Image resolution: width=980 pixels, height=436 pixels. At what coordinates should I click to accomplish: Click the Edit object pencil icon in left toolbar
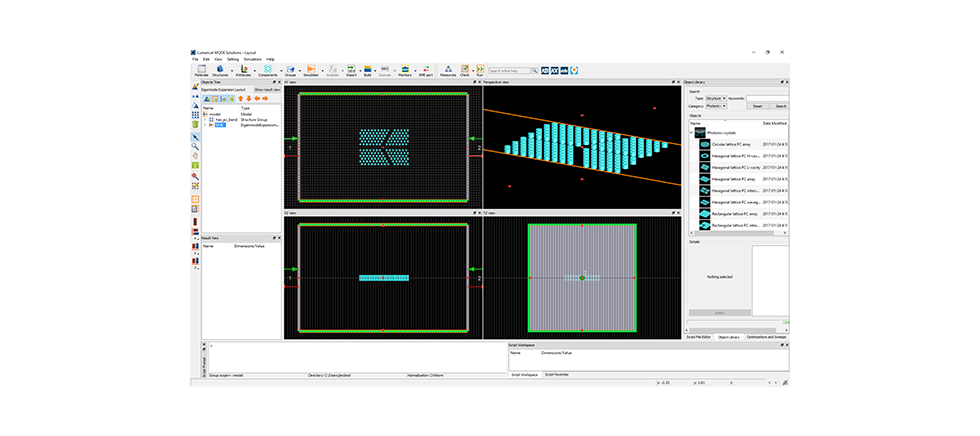[195, 86]
